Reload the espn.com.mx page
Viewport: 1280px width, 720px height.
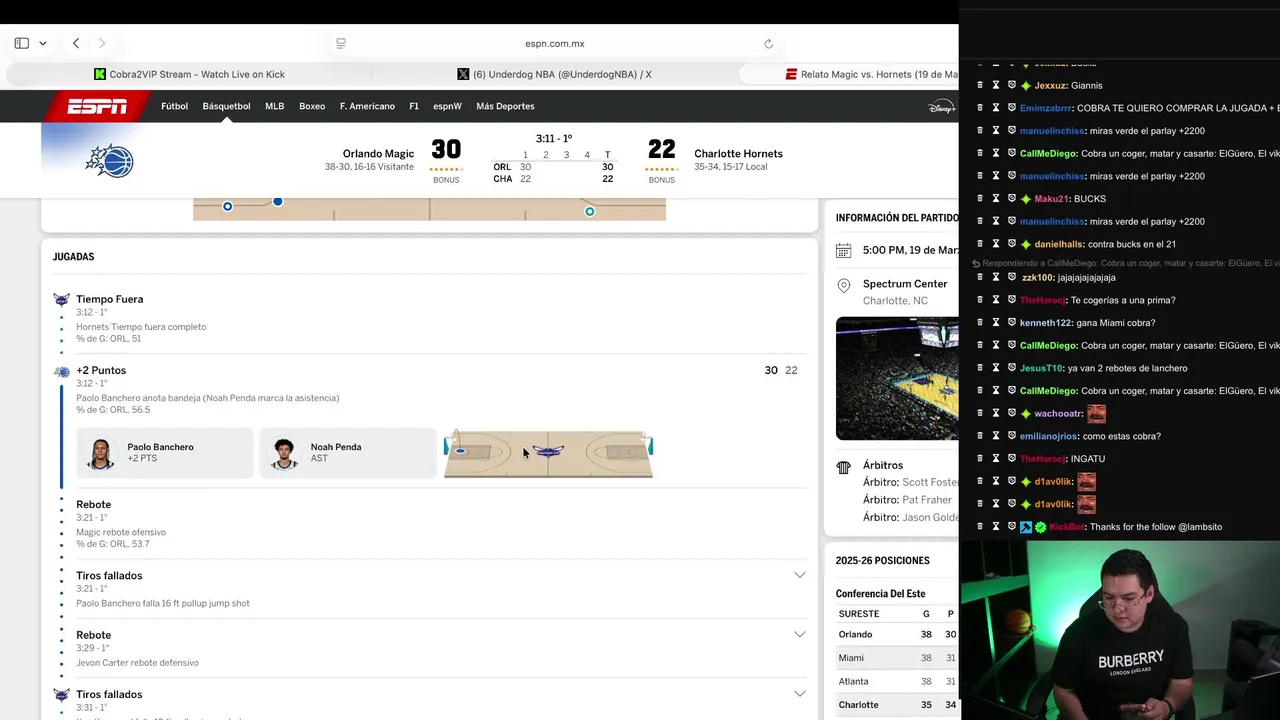click(x=768, y=43)
